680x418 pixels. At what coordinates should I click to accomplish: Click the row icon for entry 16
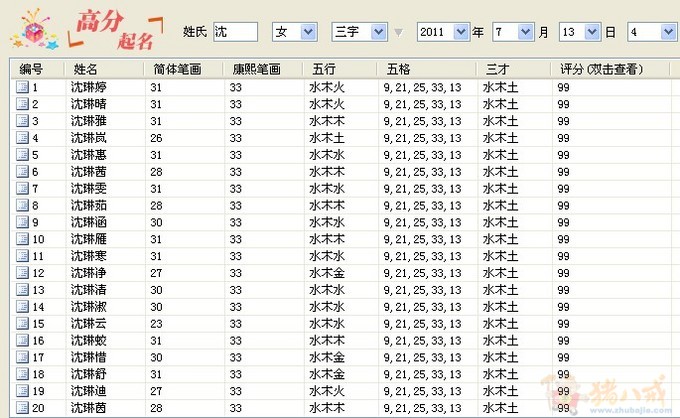tap(23, 340)
